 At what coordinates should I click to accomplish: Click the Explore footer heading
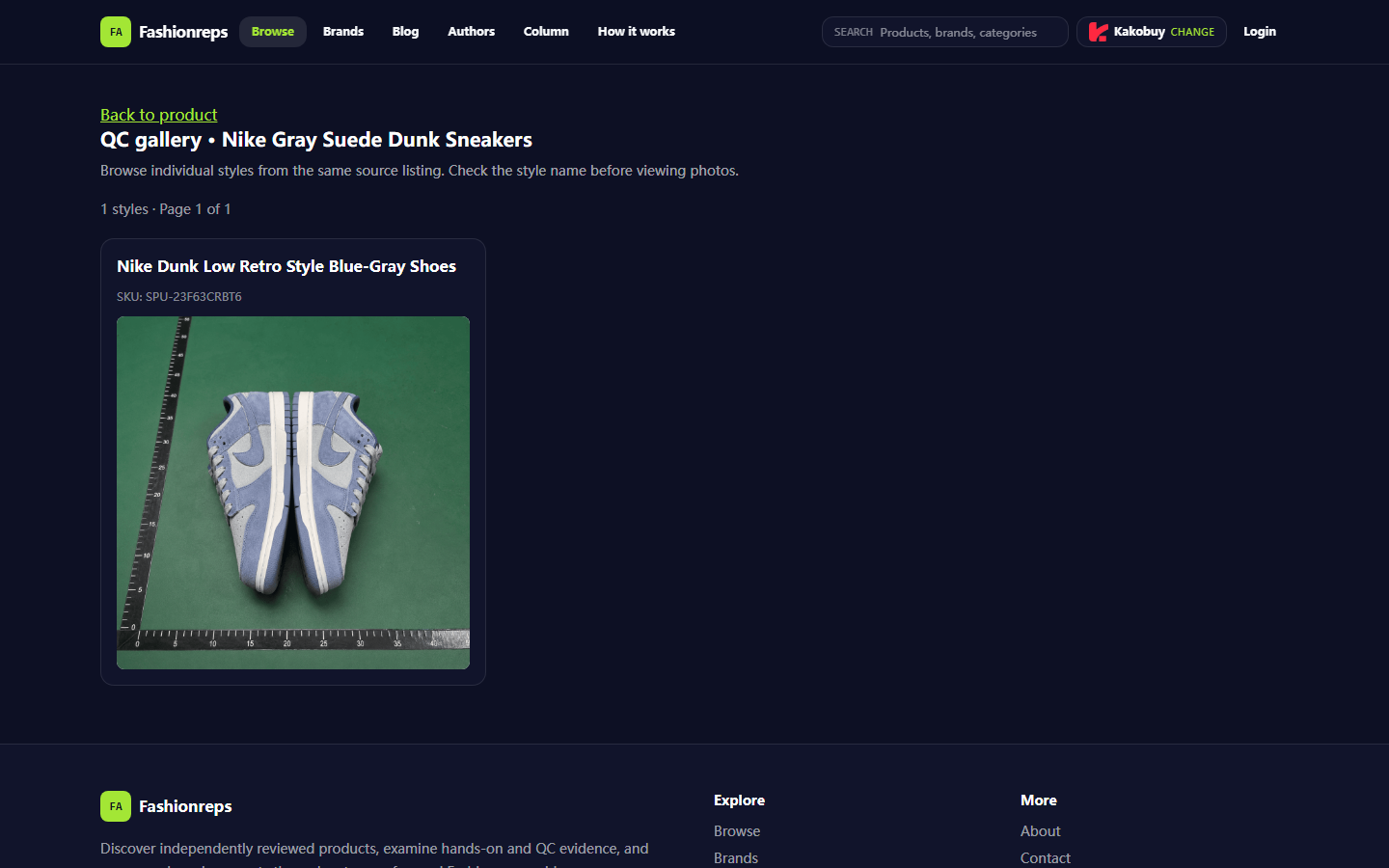click(x=739, y=800)
